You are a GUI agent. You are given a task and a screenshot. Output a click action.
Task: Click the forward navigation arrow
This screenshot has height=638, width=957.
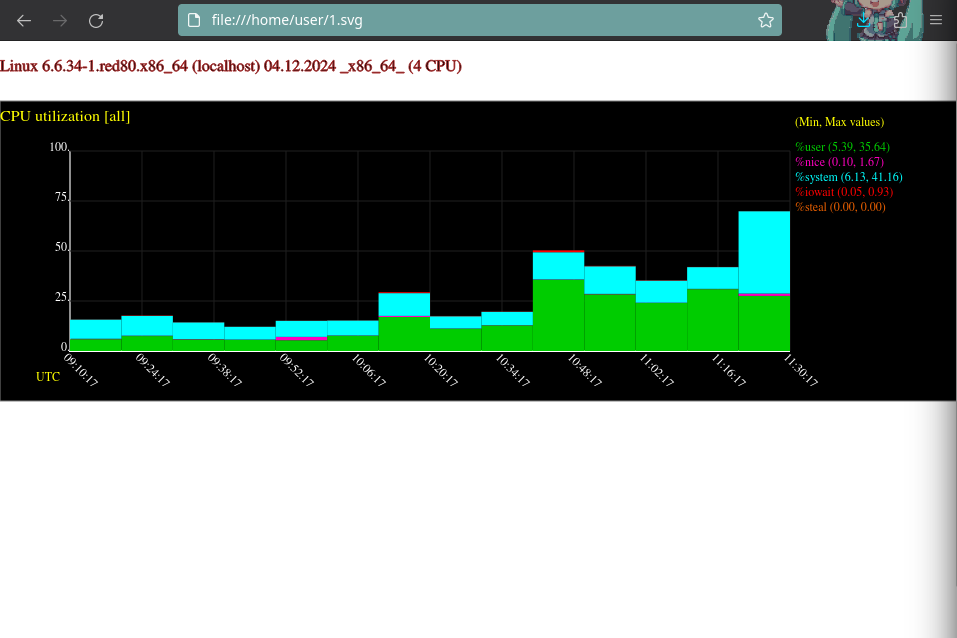60,20
